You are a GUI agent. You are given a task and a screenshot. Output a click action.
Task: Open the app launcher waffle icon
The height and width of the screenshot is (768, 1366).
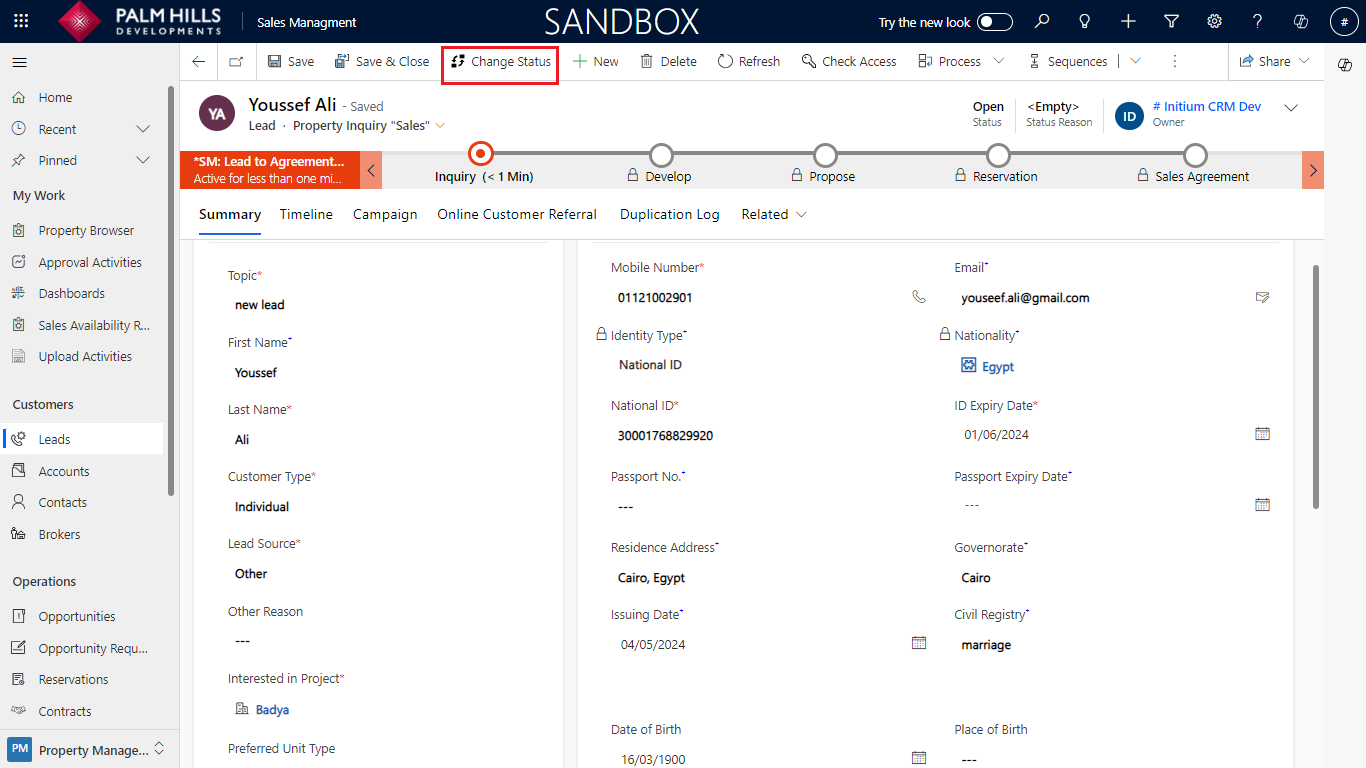21,21
